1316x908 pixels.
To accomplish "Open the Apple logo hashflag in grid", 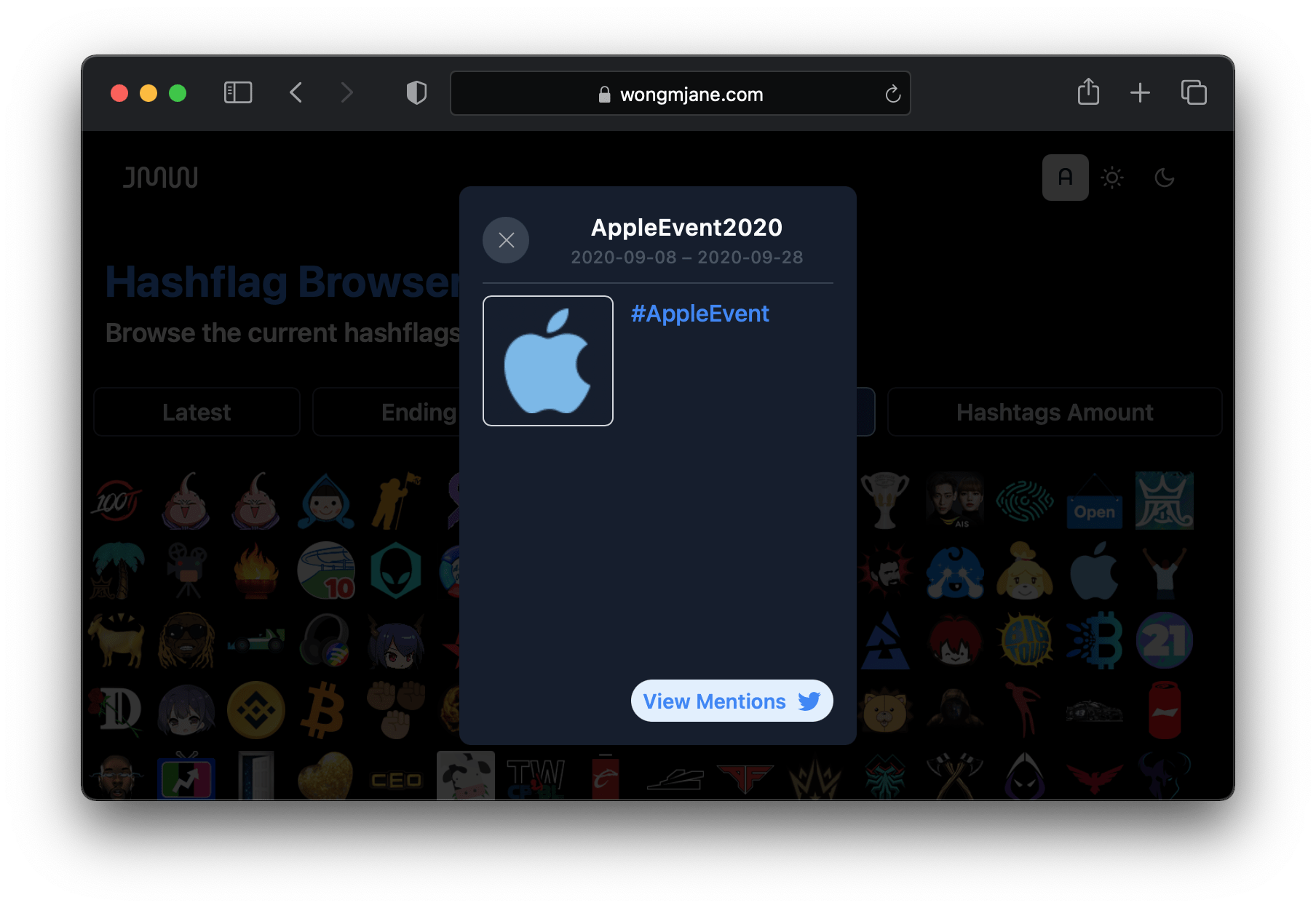I will [x=1094, y=570].
